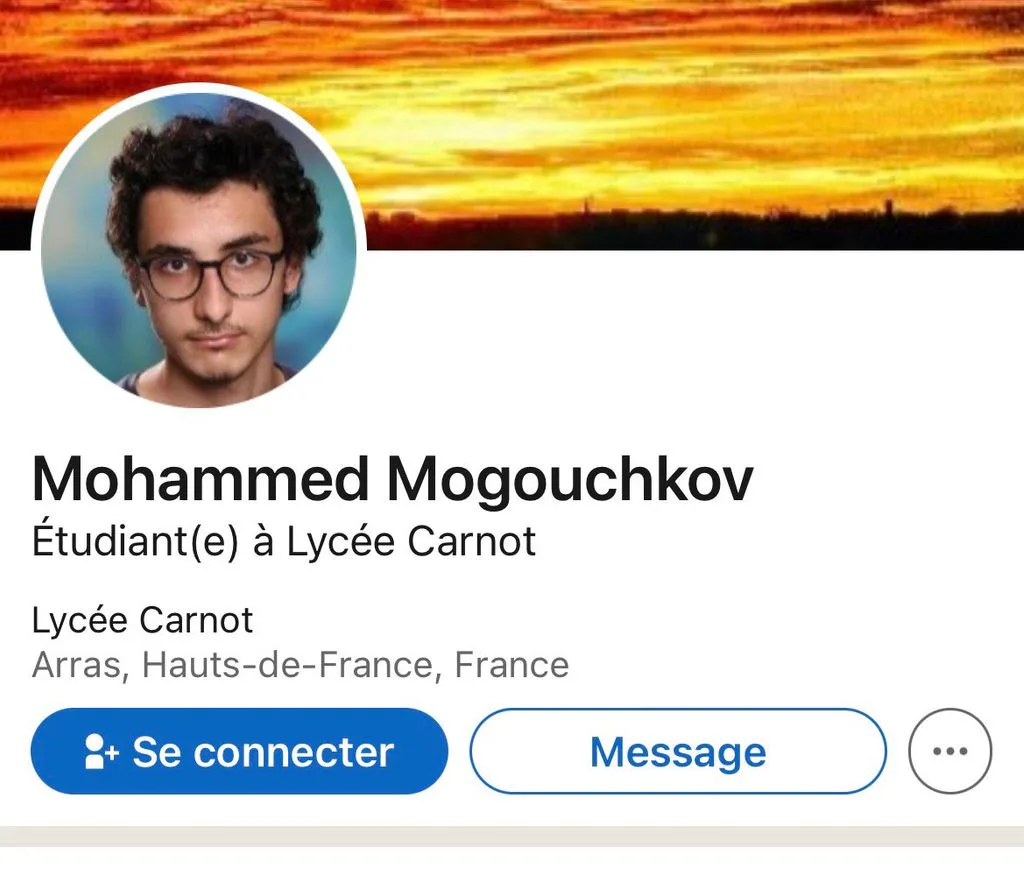The width and height of the screenshot is (1024, 883).
Task: Click the grey divider bar below the buttons
Action: (x=512, y=836)
